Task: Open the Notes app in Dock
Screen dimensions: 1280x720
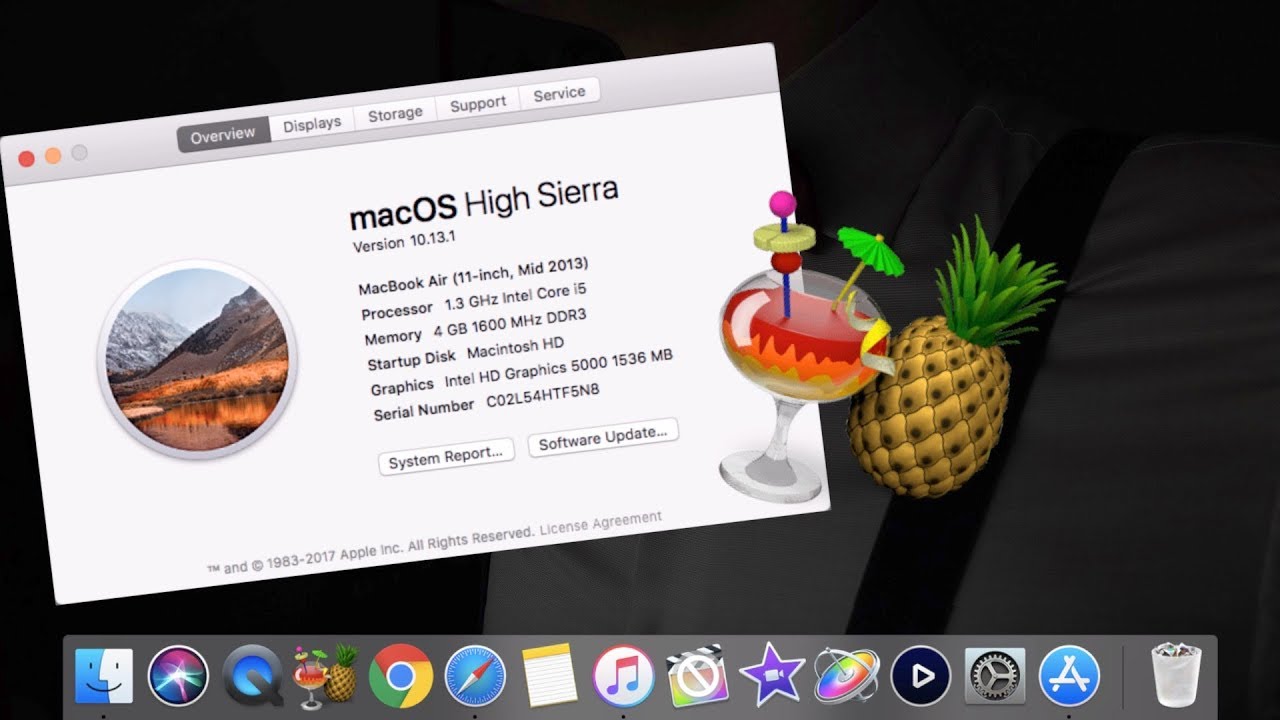Action: click(549, 677)
